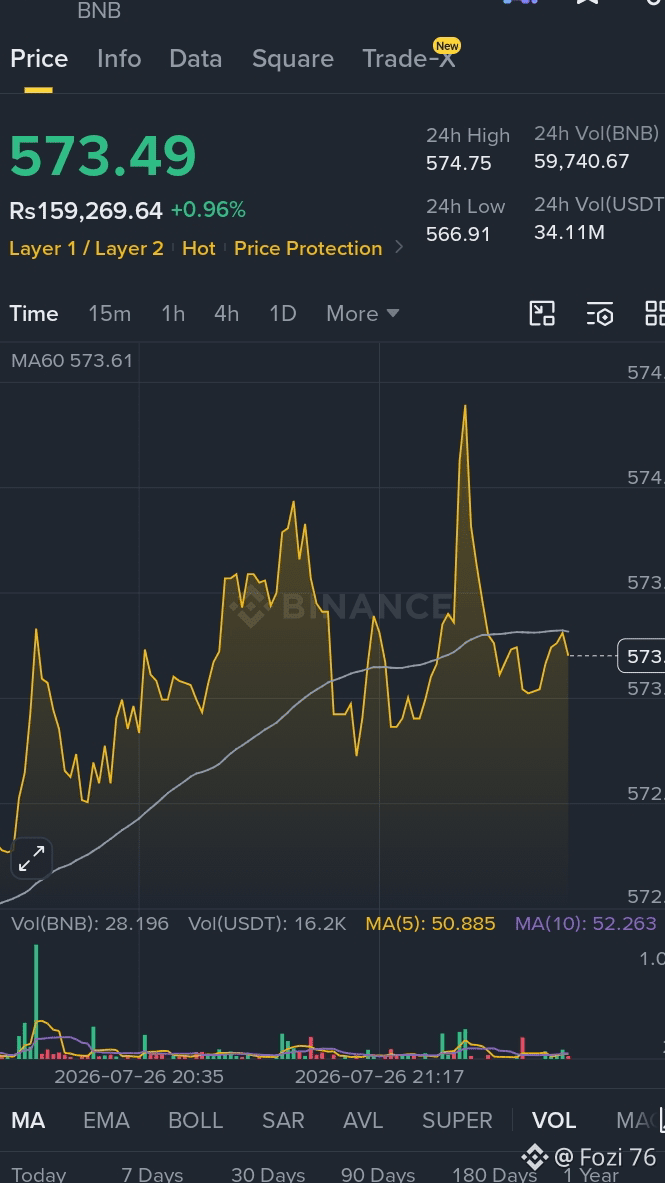This screenshot has height=1183, width=665.
Task: Tap the +0.96% change value
Action: tap(208, 210)
